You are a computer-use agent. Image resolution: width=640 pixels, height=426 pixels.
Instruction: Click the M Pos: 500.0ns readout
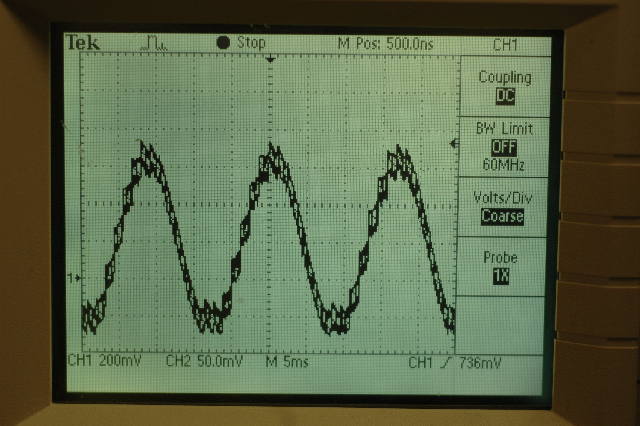pyautogui.click(x=388, y=44)
